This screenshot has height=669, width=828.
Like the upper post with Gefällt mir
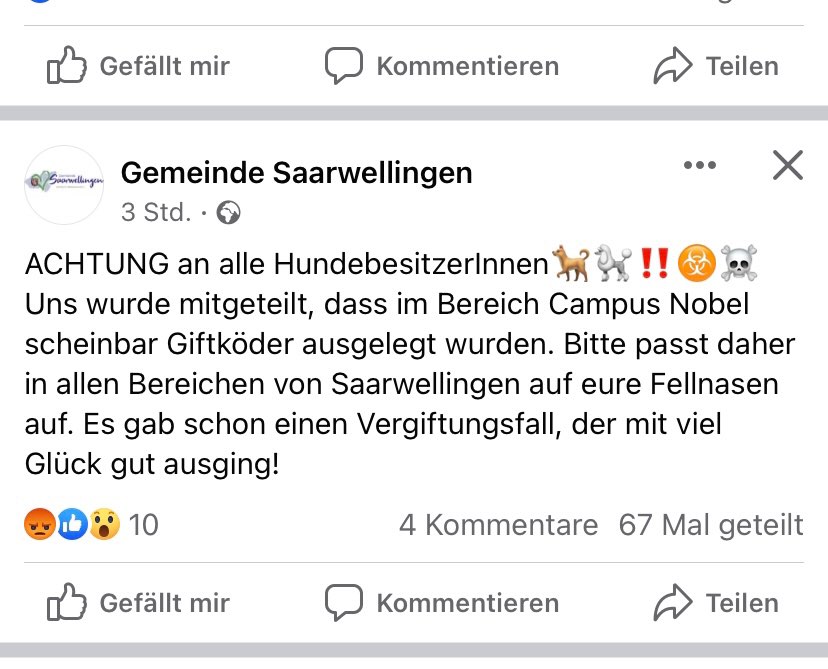(140, 66)
